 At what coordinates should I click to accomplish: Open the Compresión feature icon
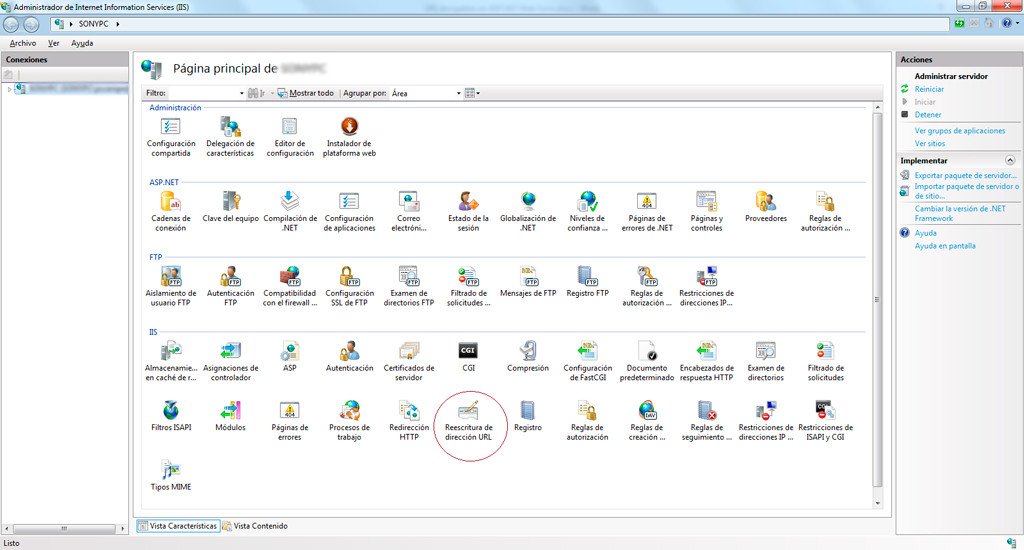point(528,351)
